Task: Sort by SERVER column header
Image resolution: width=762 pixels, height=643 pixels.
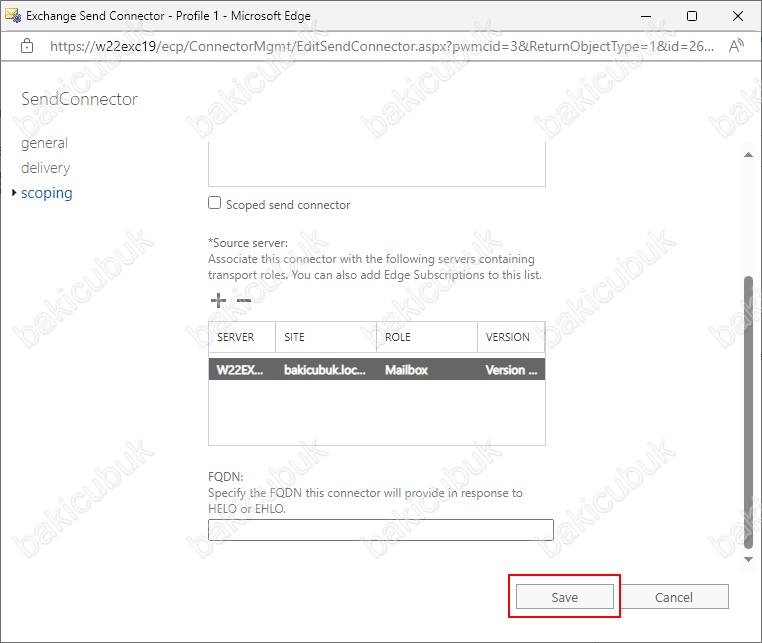Action: (242, 337)
